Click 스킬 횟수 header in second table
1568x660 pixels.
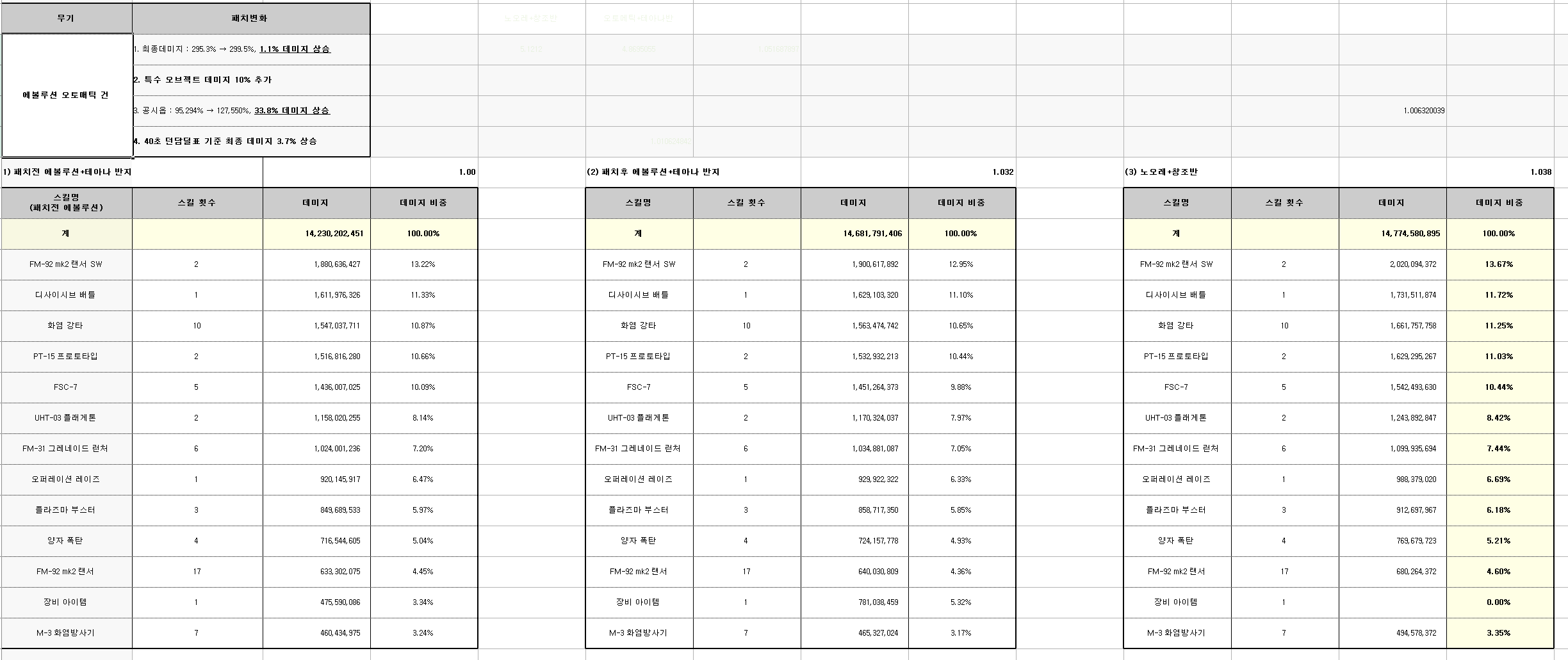747,203
